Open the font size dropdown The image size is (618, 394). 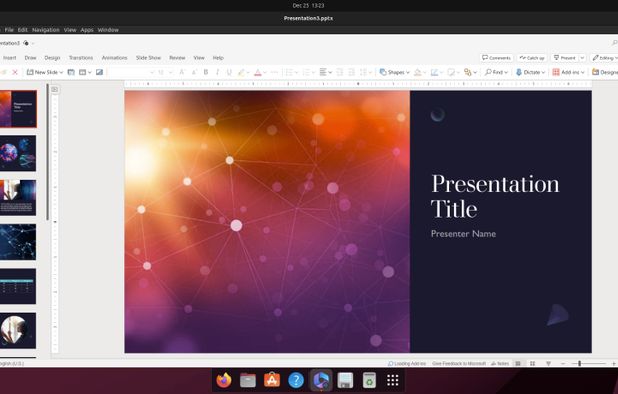(x=170, y=72)
